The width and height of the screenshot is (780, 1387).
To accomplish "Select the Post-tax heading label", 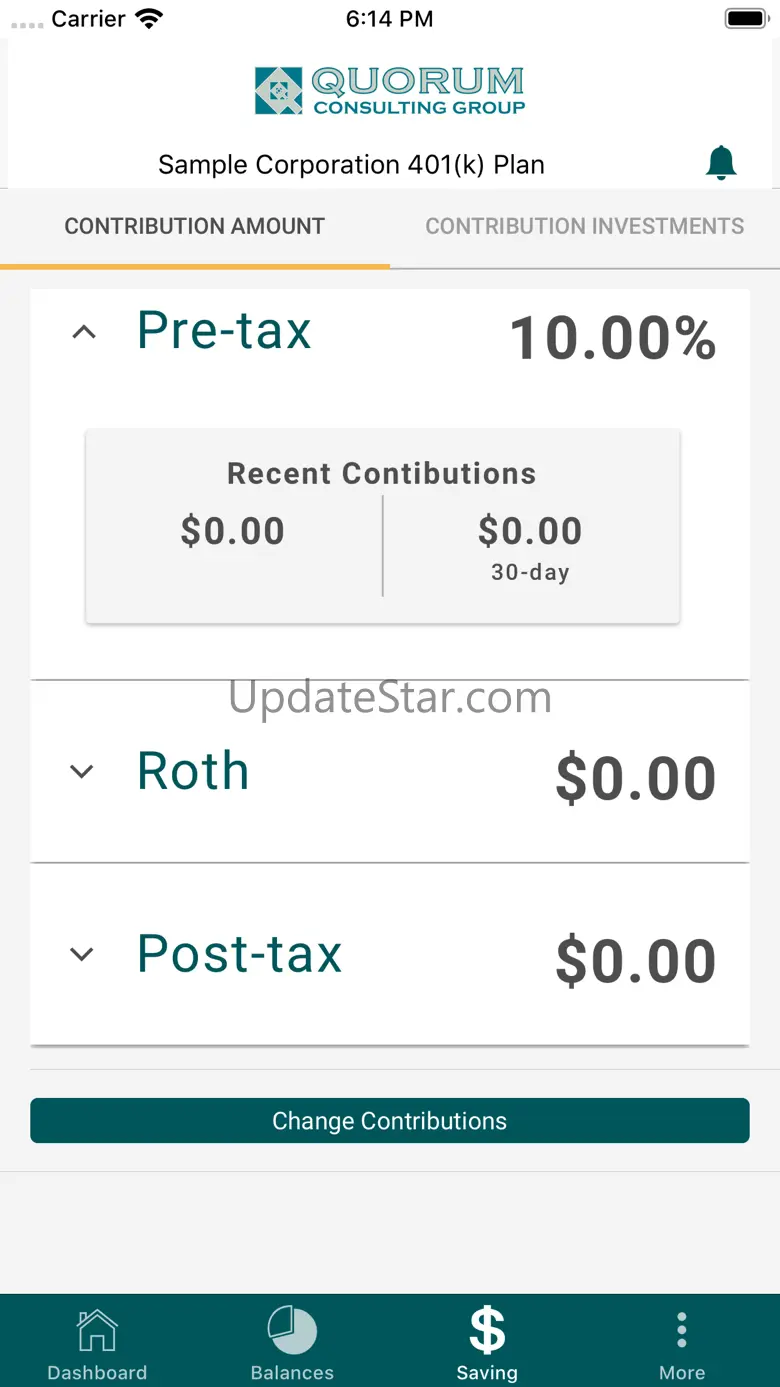I will click(x=240, y=953).
